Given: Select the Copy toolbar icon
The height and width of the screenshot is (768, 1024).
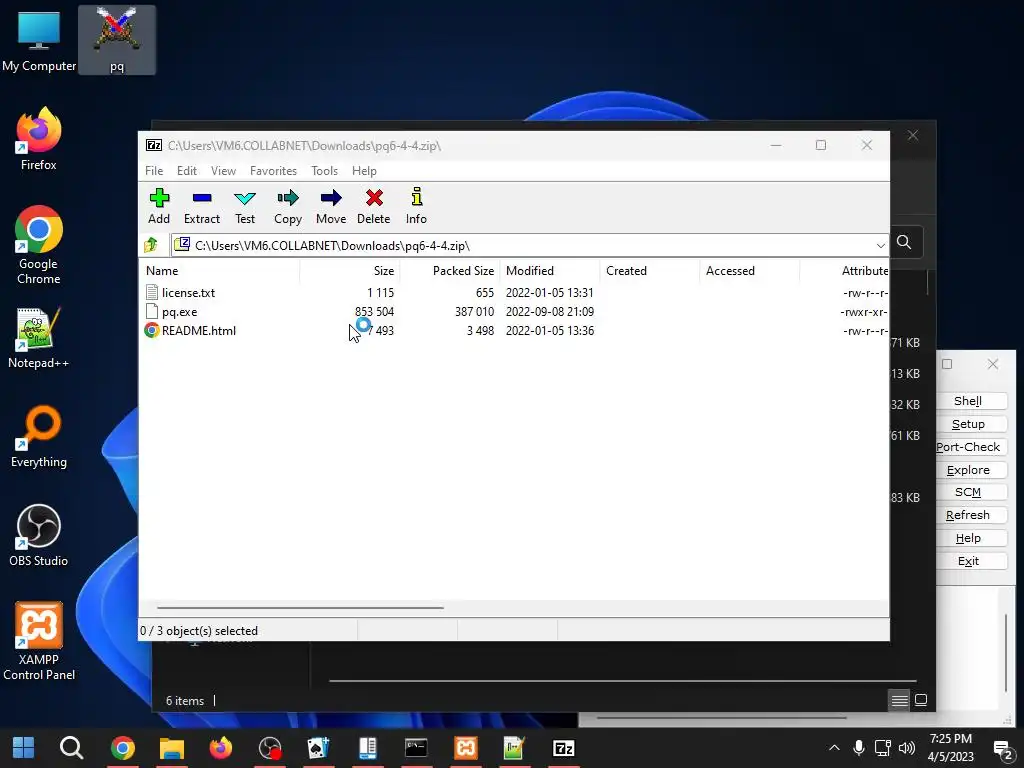Looking at the screenshot, I should tap(287, 198).
